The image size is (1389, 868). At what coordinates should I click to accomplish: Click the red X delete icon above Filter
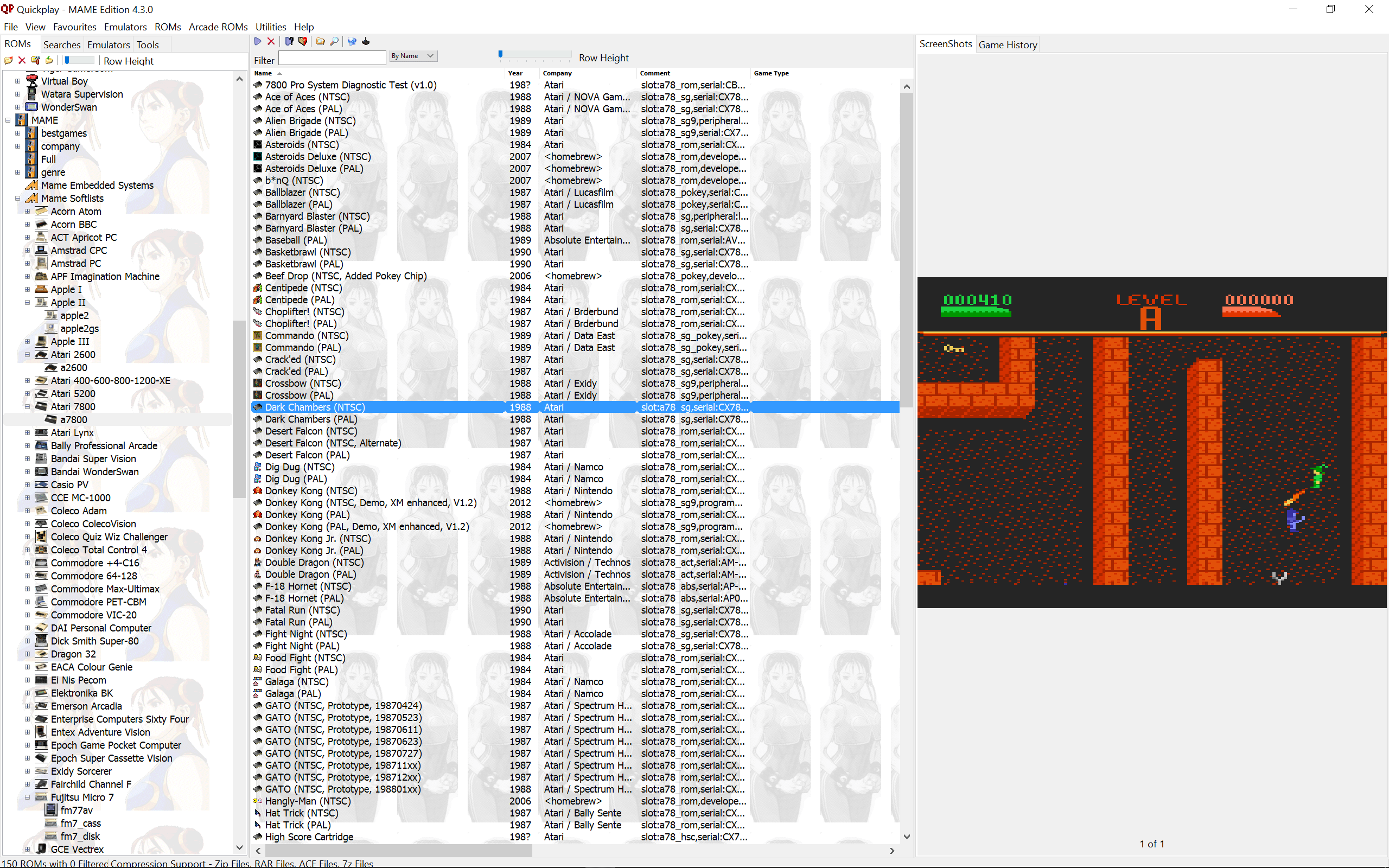[x=271, y=41]
